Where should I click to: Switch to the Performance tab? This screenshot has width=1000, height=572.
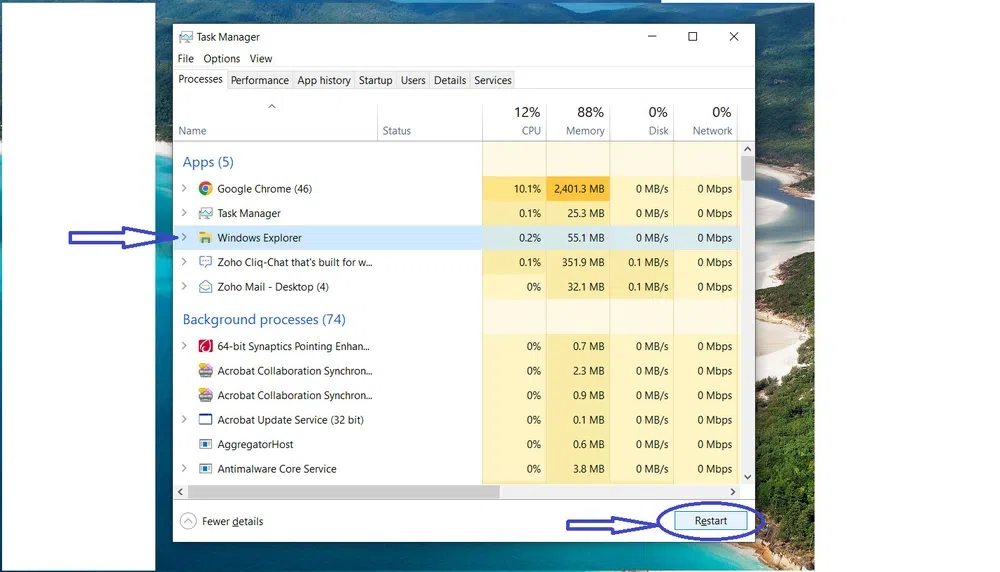(260, 80)
